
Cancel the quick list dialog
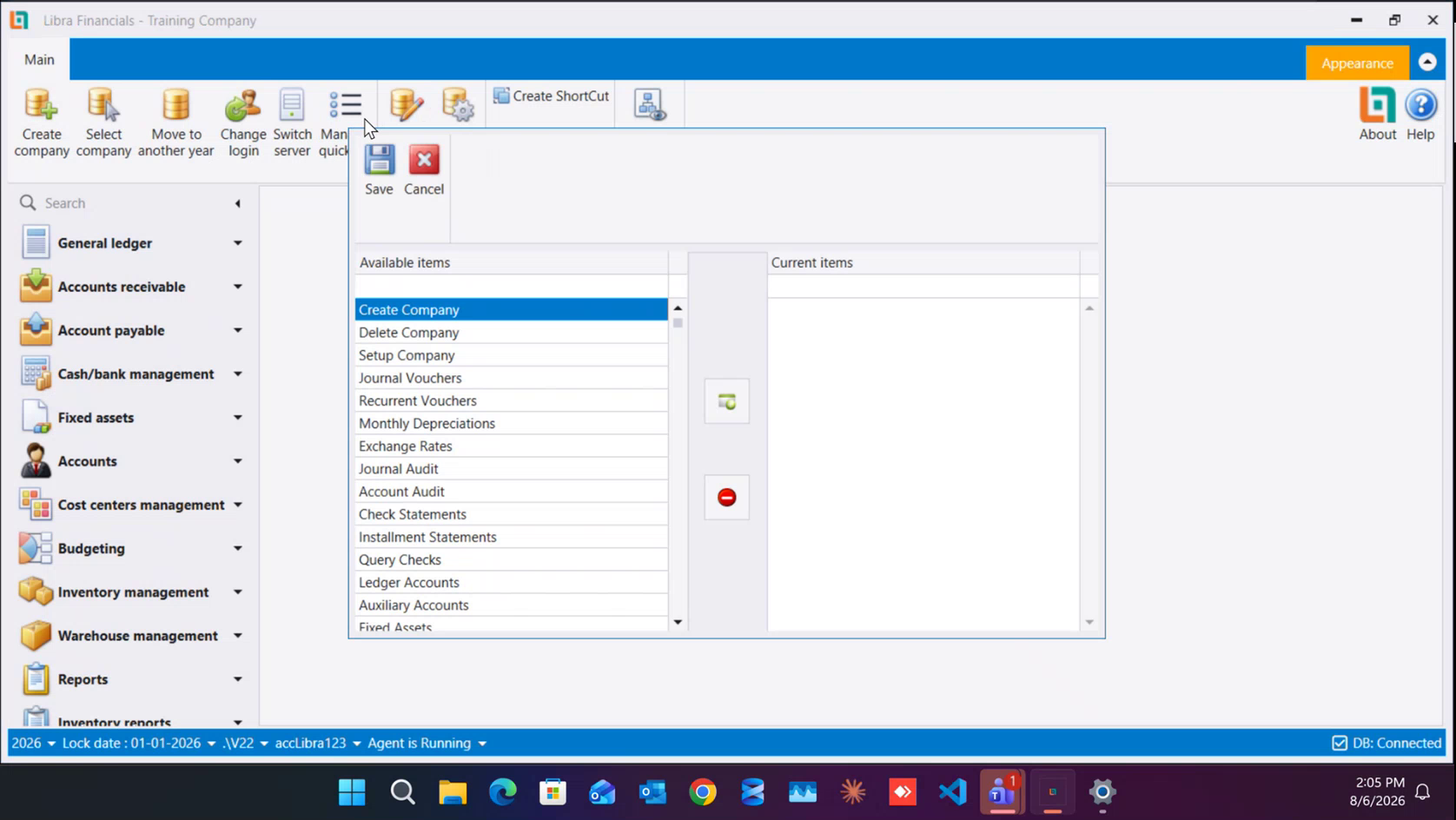[424, 169]
